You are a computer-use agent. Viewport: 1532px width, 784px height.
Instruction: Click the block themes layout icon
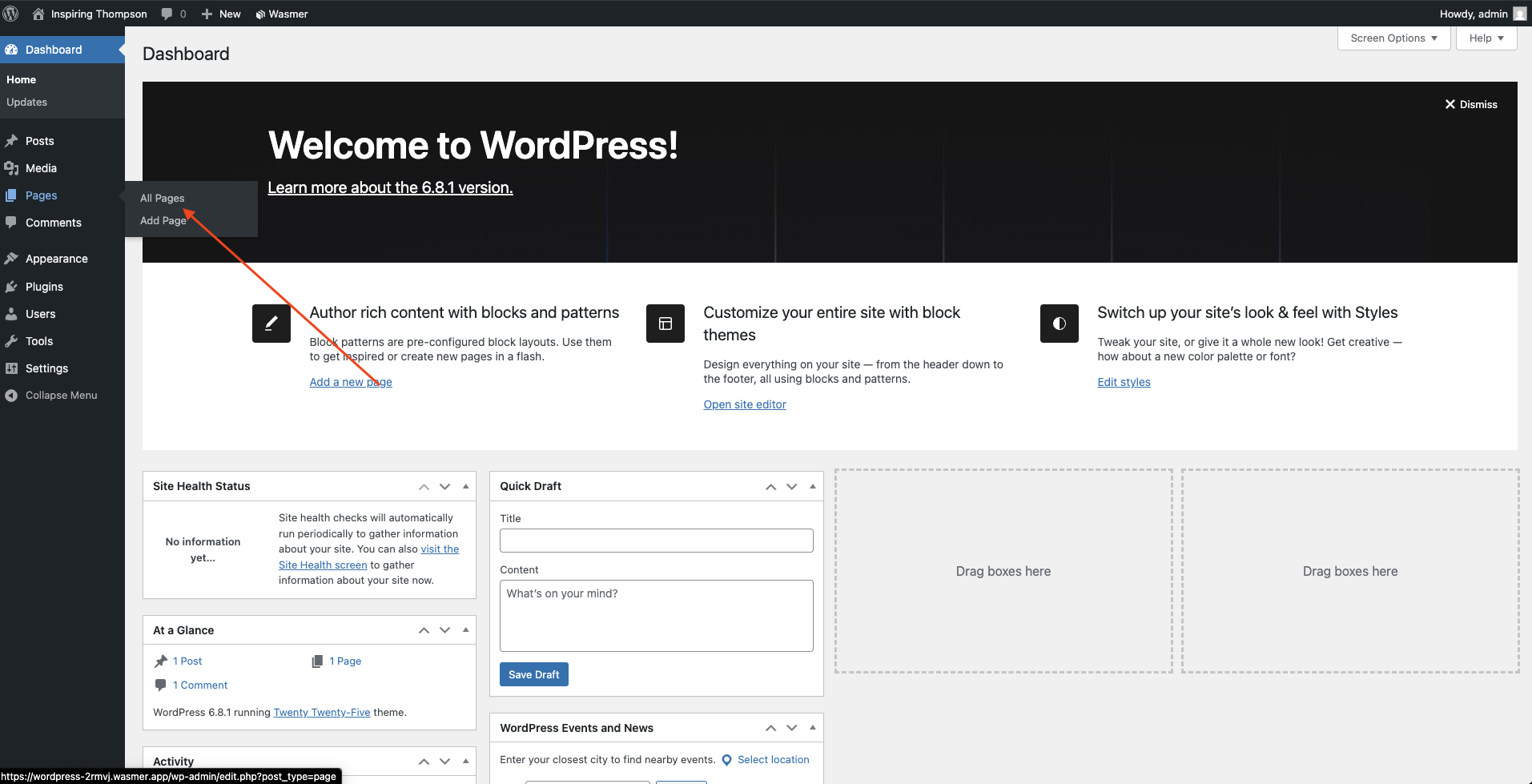665,324
